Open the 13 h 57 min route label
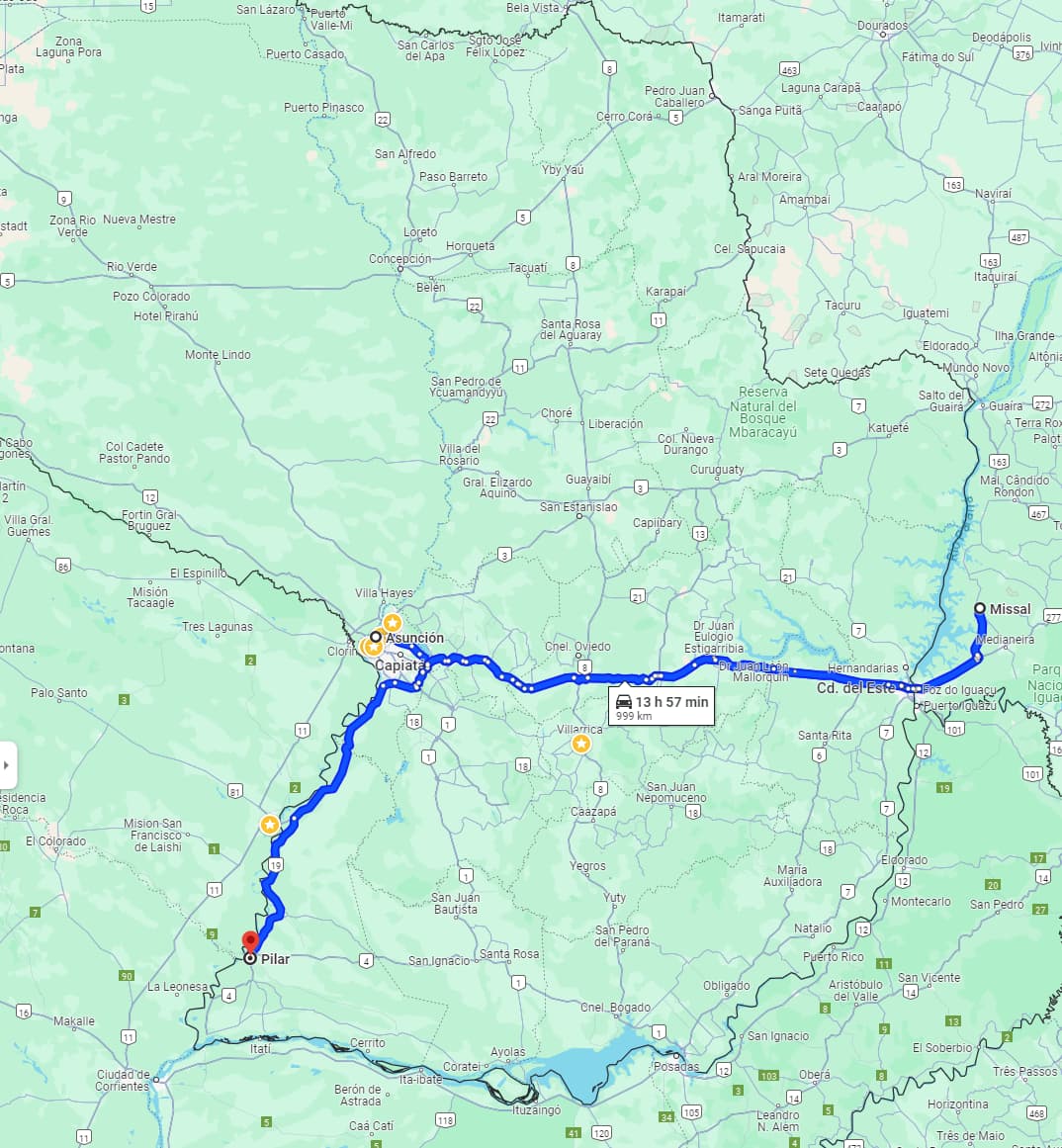The image size is (1062, 1148). click(662, 706)
